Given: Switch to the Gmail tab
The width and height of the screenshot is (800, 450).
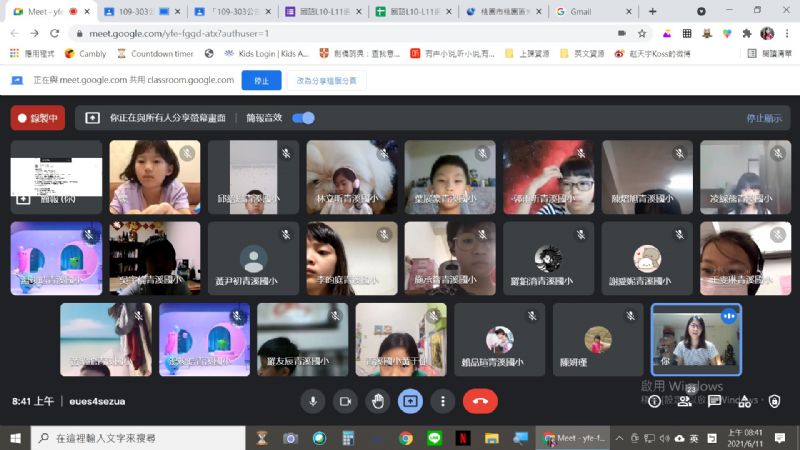Looking at the screenshot, I should tap(580, 11).
